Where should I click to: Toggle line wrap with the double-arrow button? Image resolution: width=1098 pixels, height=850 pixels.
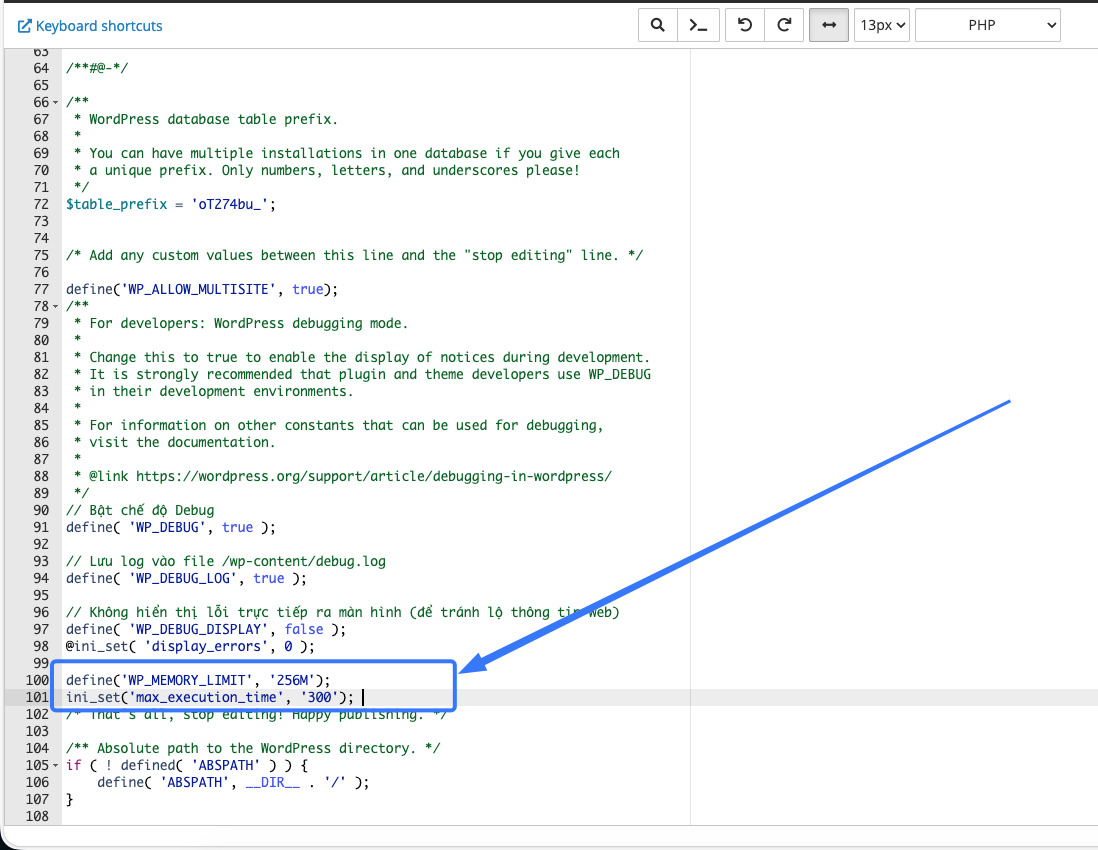click(x=829, y=26)
